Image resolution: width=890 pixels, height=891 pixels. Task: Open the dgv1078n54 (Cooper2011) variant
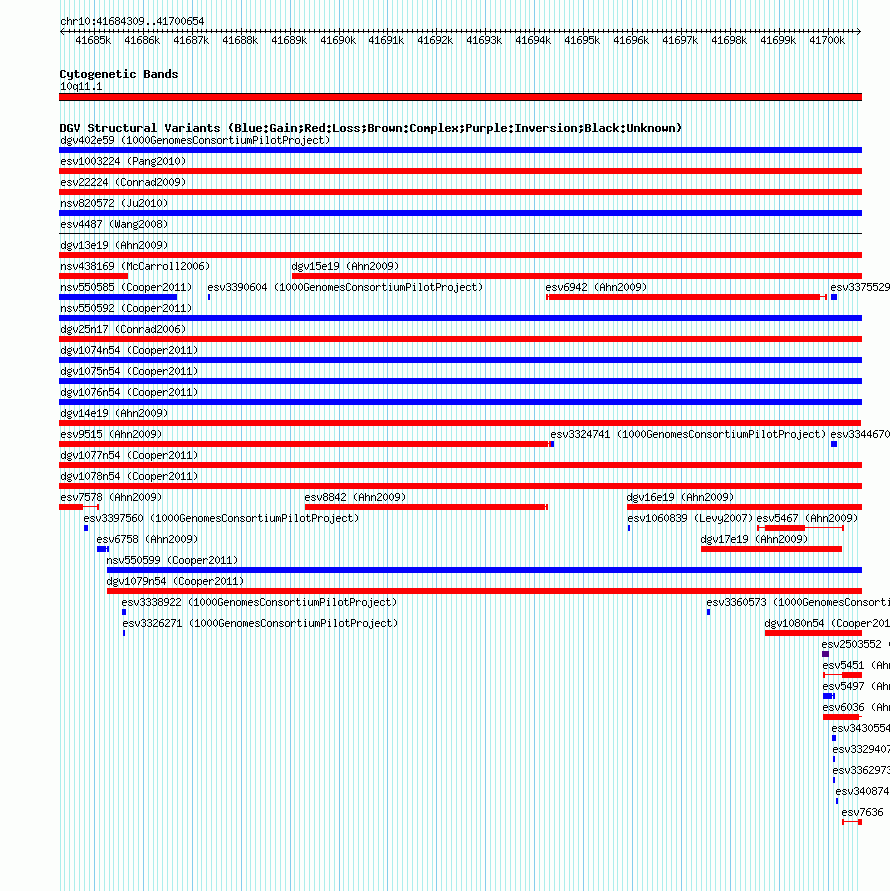(129, 476)
